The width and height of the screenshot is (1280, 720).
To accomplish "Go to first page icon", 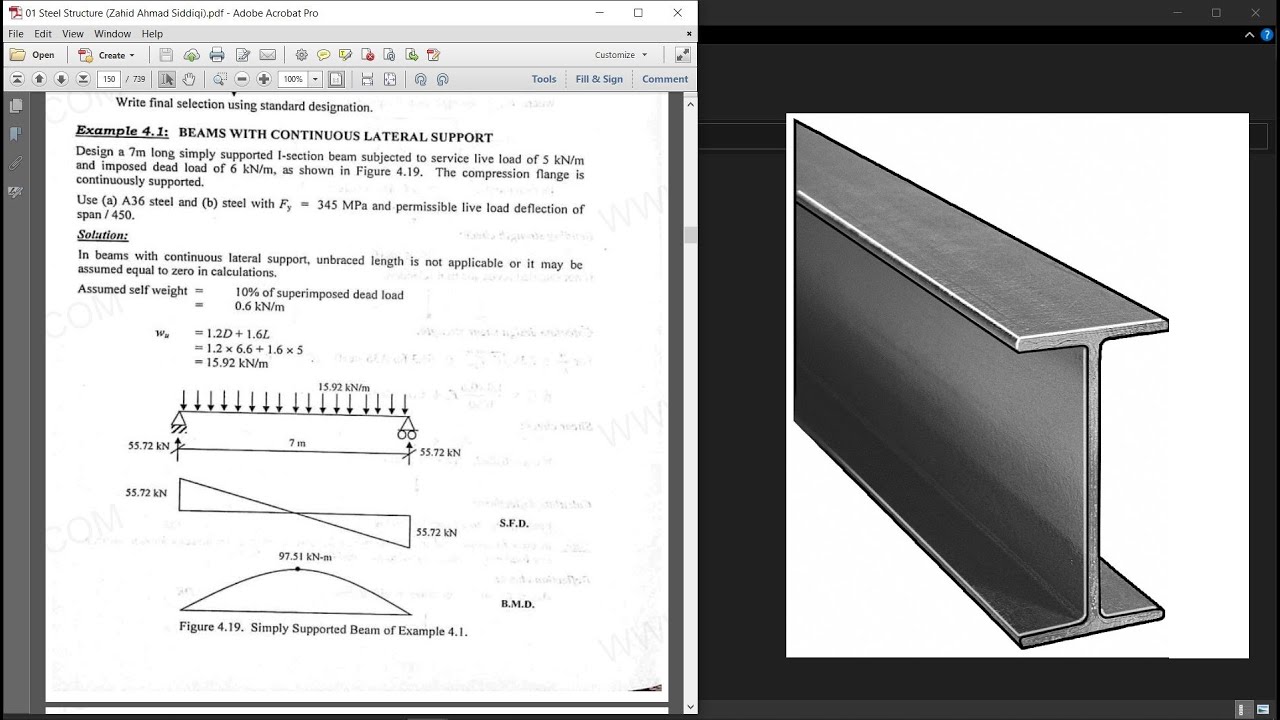I will [x=17, y=79].
